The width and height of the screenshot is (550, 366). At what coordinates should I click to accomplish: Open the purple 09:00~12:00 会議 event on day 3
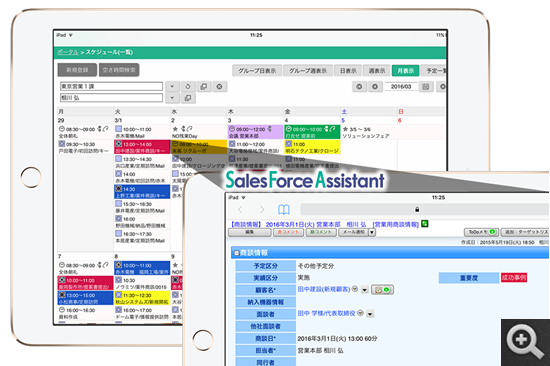click(255, 132)
